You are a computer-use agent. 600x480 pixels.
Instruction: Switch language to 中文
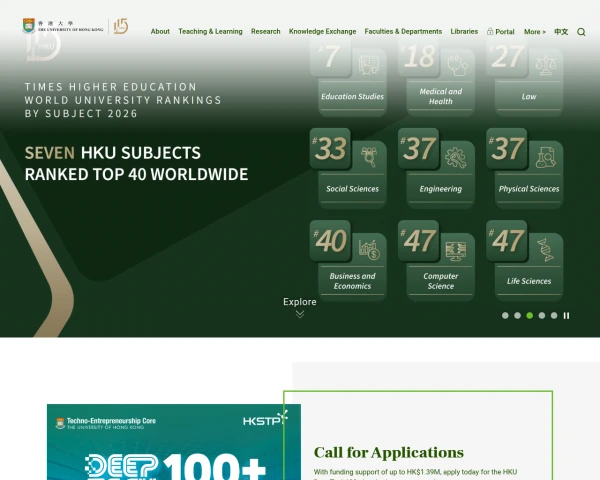561,32
